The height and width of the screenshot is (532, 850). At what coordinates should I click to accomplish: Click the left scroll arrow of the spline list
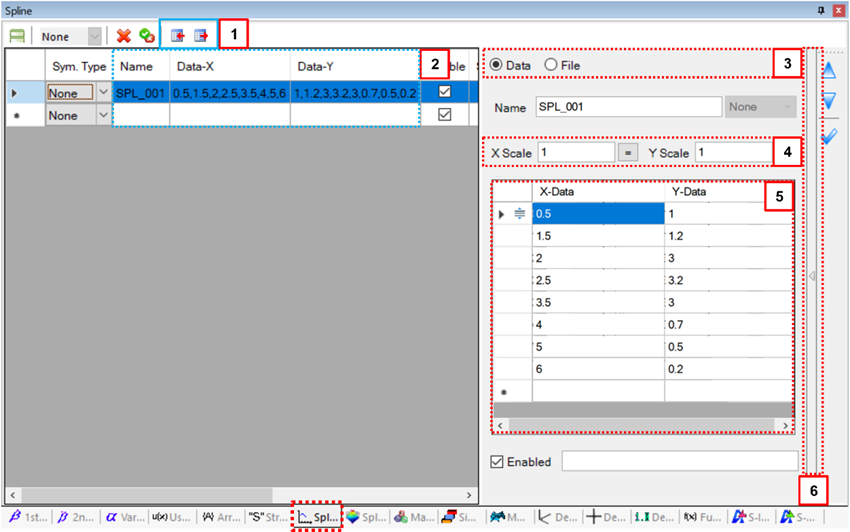13,495
